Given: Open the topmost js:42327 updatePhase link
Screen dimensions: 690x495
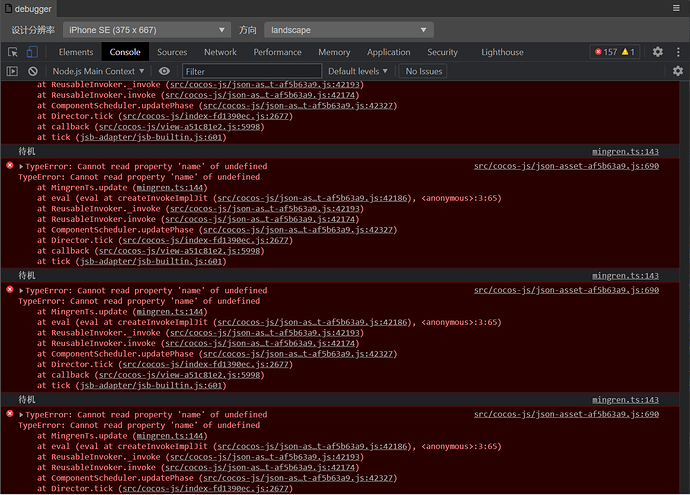Looking at the screenshot, I should [x=298, y=106].
